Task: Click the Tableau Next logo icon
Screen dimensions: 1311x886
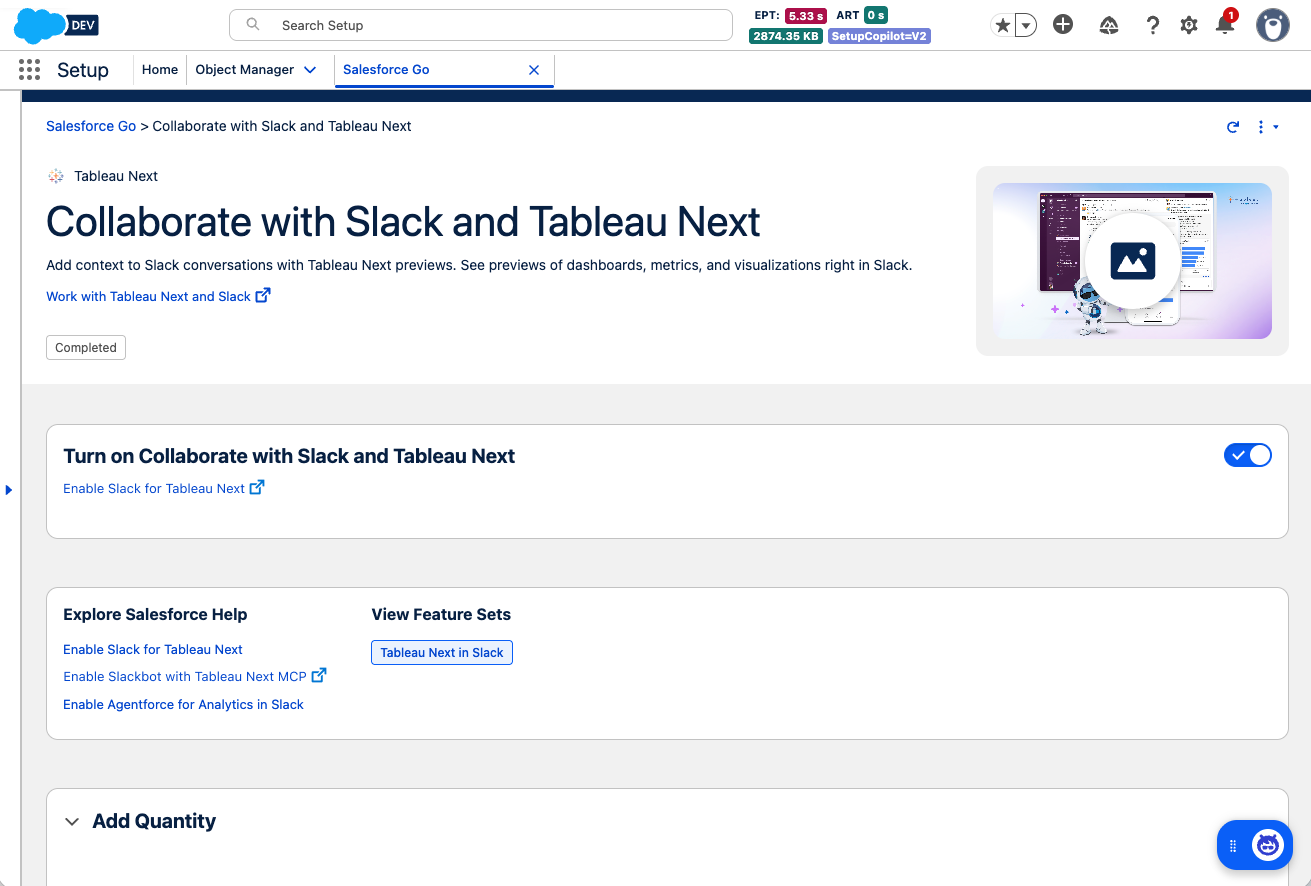Action: [56, 176]
